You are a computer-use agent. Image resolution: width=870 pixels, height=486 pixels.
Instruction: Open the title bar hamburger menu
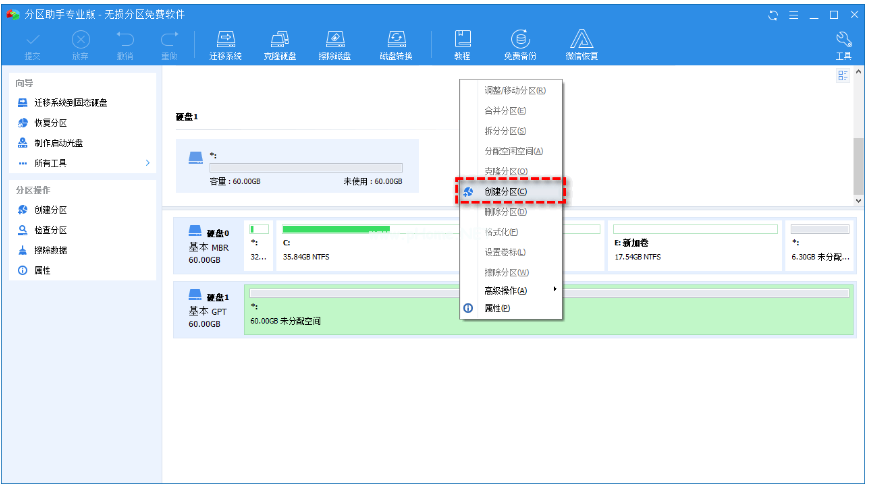[x=793, y=15]
